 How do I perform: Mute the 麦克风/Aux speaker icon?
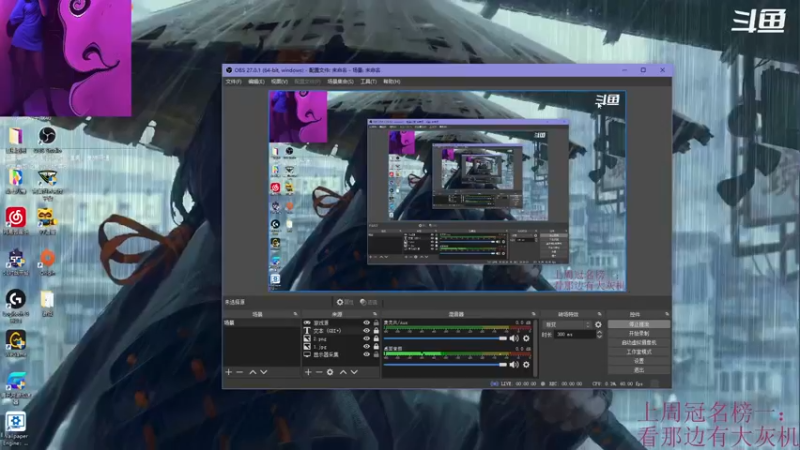[x=514, y=338]
